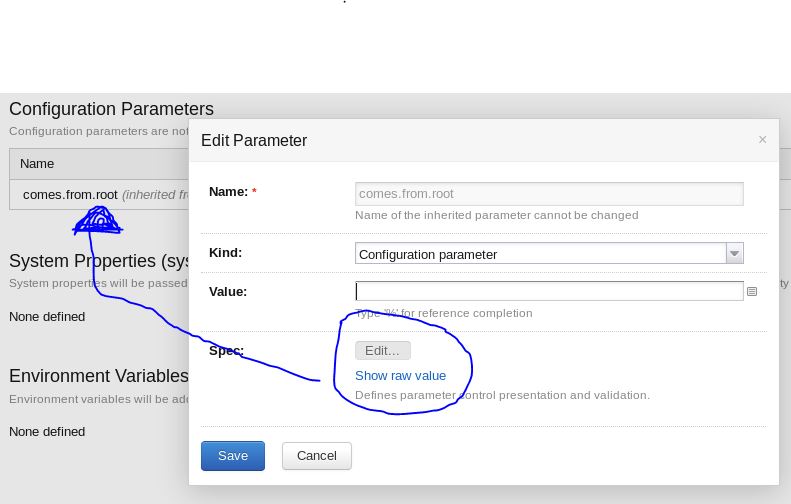The width and height of the screenshot is (791, 504).
Task: Save the parameter changes
Action: (232, 456)
